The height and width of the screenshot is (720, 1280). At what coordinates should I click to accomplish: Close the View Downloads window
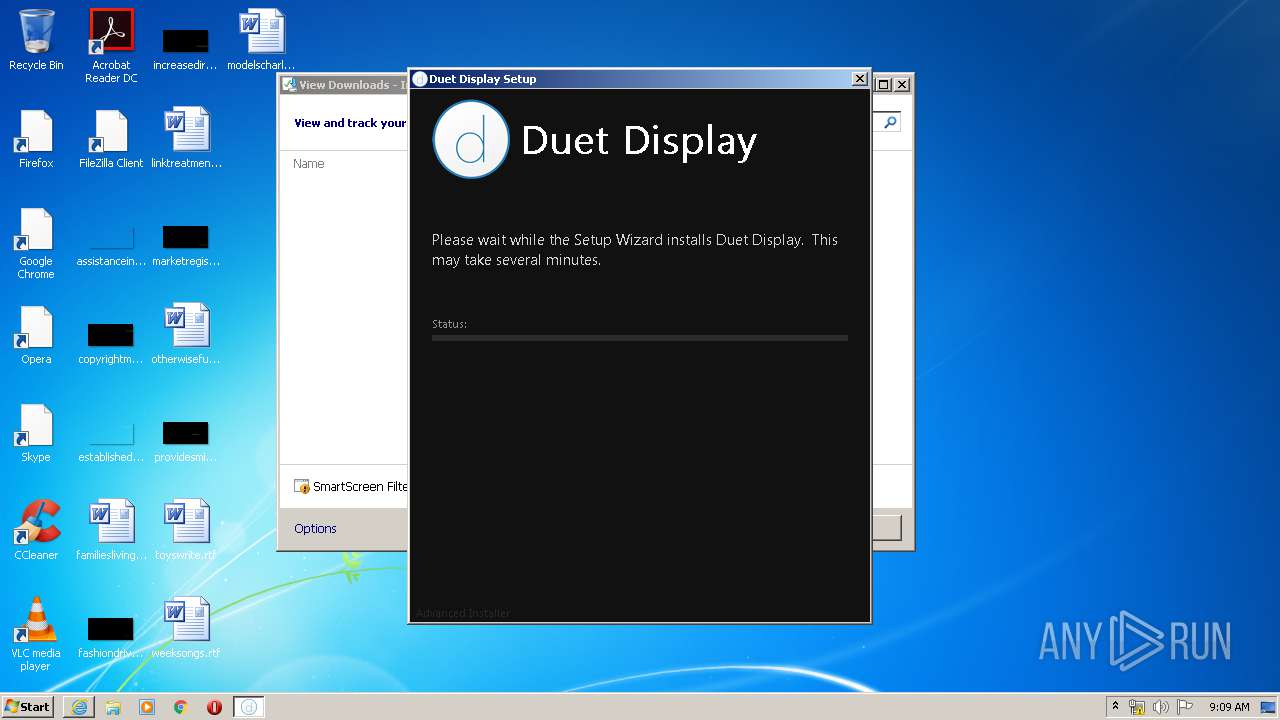[902, 85]
